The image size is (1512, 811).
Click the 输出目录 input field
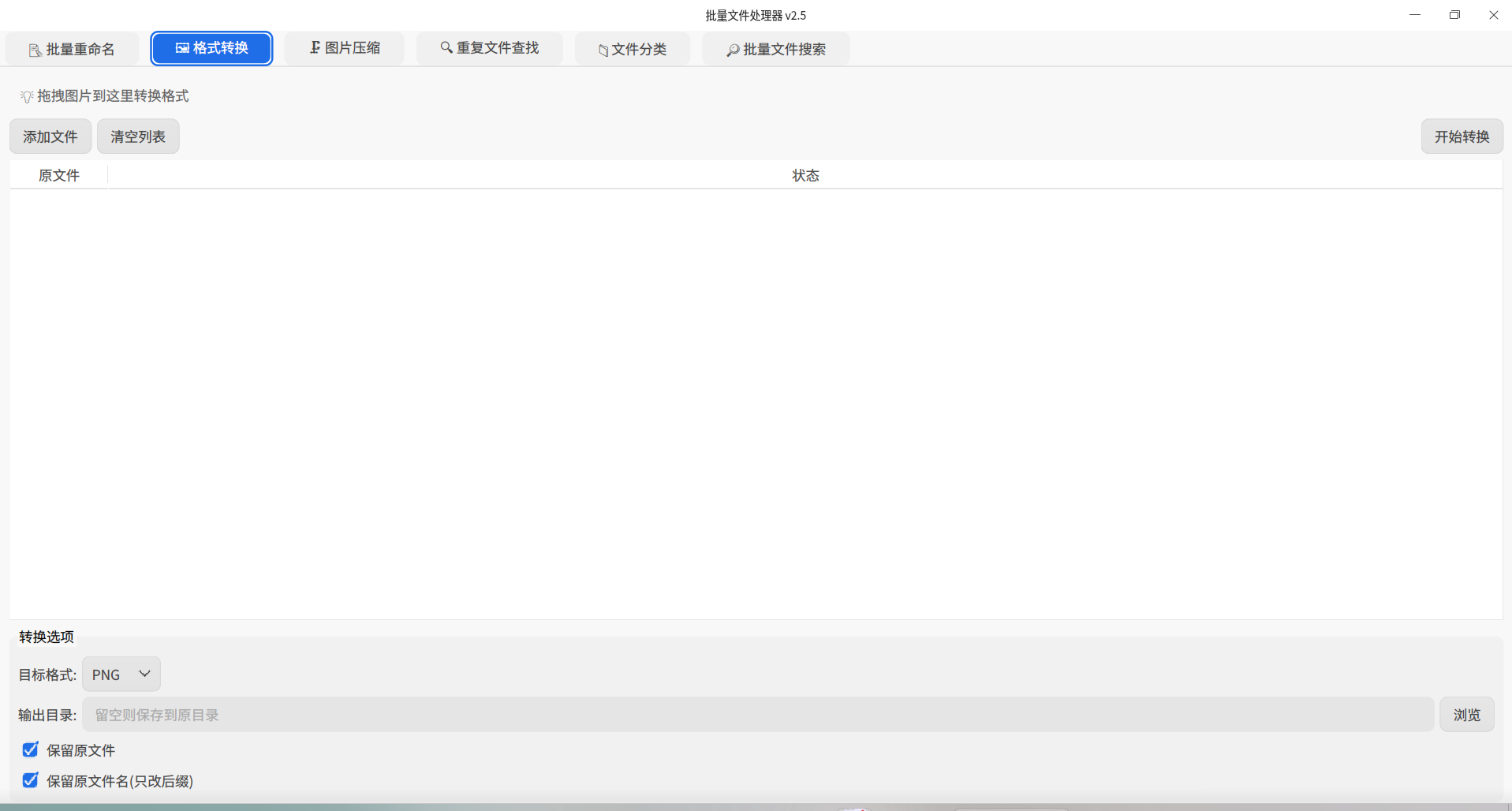(x=758, y=715)
